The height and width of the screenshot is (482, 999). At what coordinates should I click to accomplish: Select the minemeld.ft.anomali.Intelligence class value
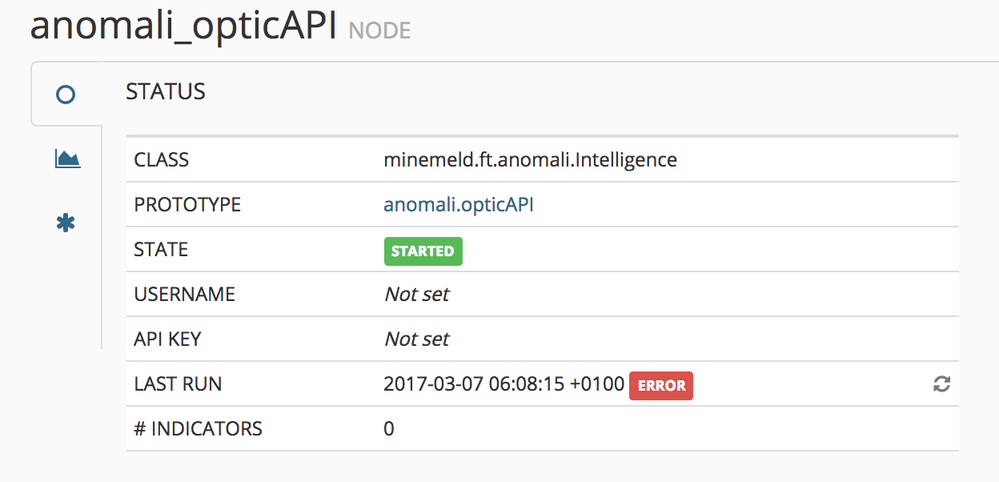530,160
